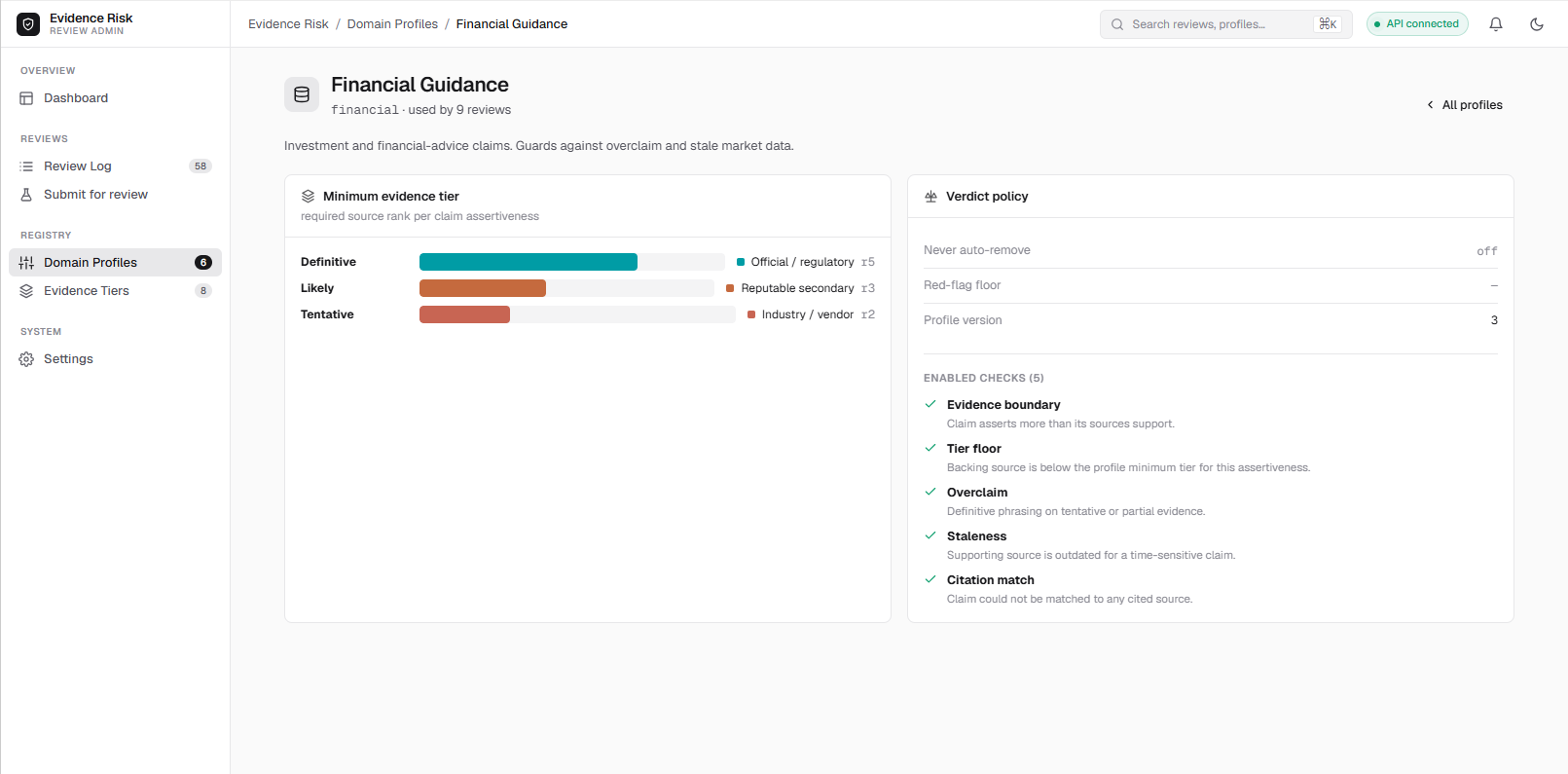
Task: Click the Settings gear icon
Action: coord(26,359)
